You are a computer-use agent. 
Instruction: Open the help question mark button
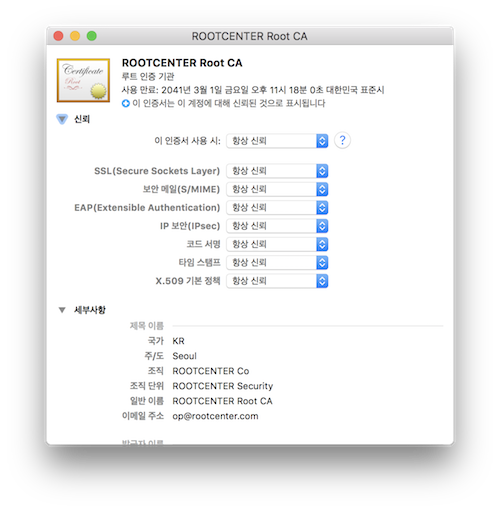[x=342, y=140]
